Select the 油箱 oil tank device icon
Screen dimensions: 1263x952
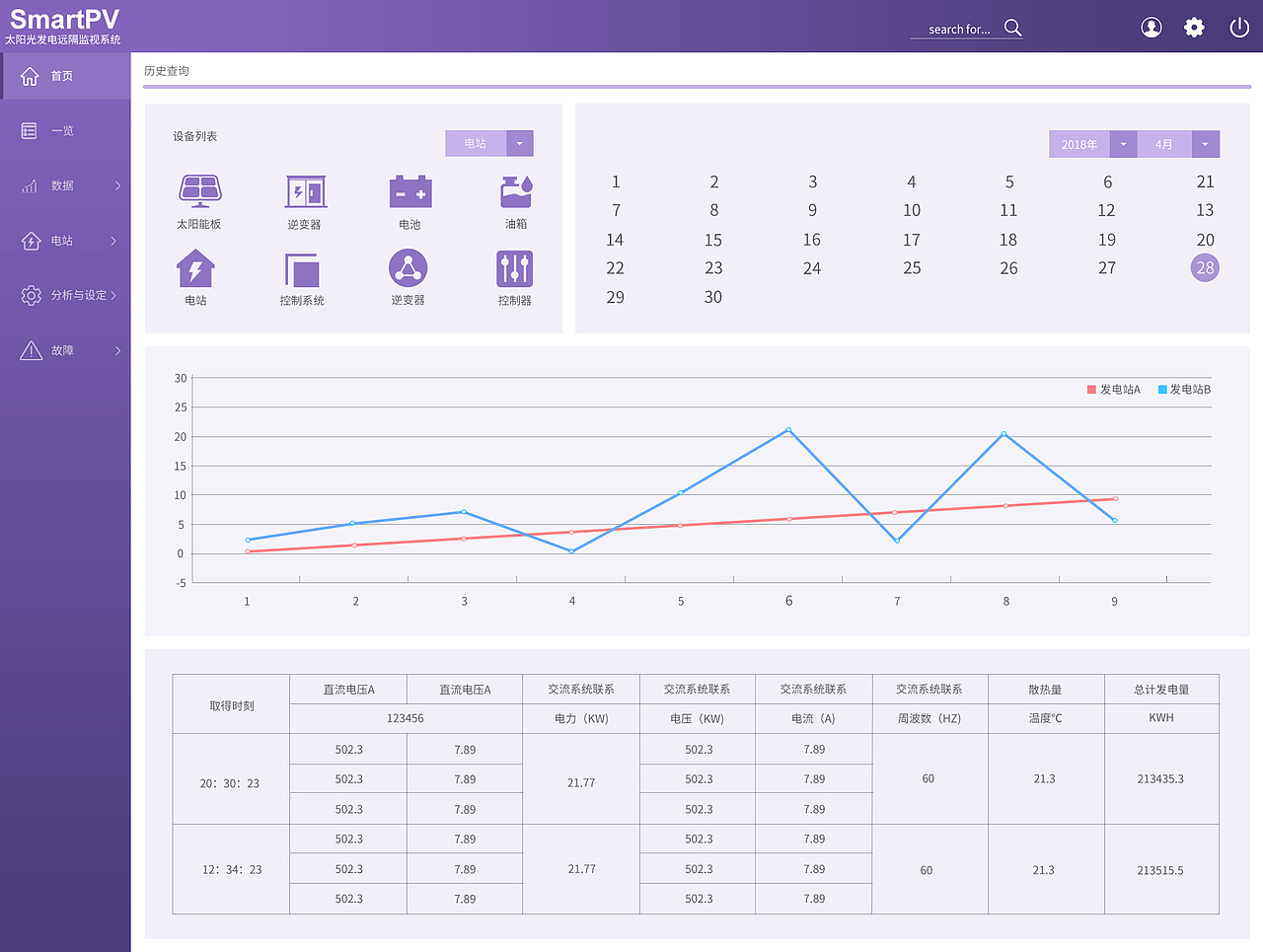pyautogui.click(x=516, y=191)
